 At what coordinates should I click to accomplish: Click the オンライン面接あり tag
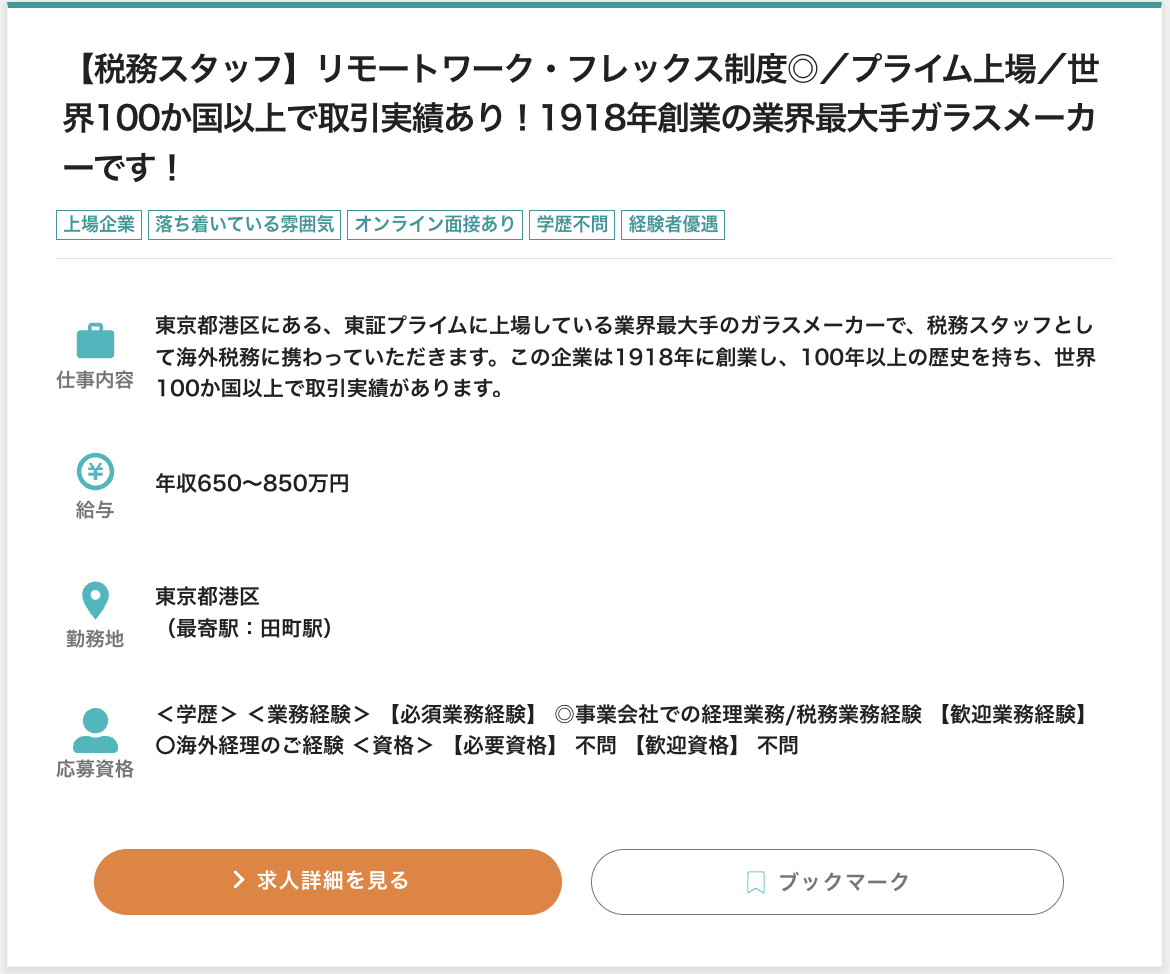point(435,224)
